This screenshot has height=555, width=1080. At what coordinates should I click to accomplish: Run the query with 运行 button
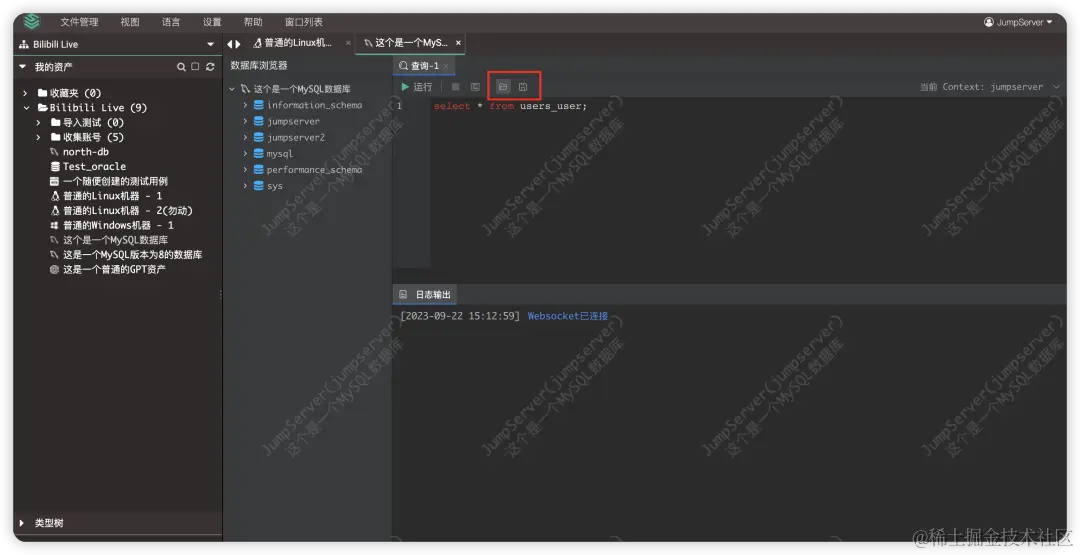pyautogui.click(x=417, y=87)
